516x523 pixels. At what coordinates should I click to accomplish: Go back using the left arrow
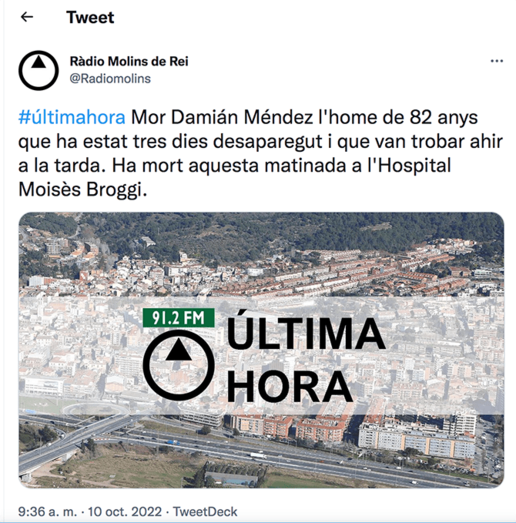coord(27,17)
